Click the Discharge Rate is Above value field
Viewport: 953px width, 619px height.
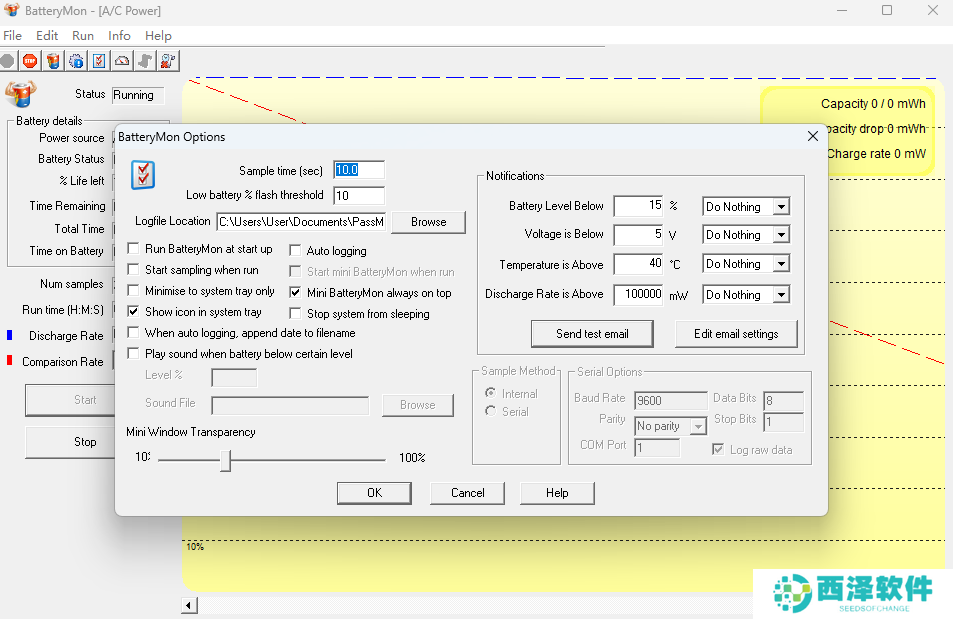click(638, 294)
